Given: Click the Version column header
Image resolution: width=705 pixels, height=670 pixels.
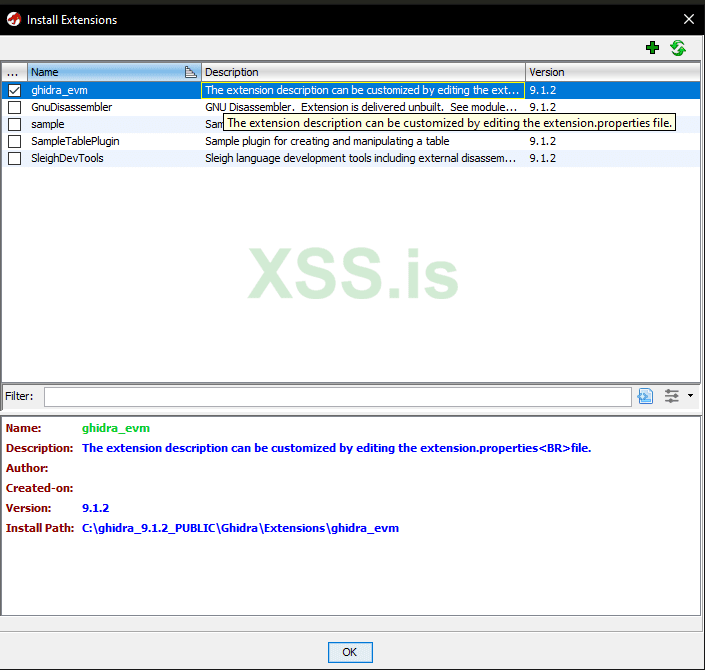Looking at the screenshot, I should (612, 72).
